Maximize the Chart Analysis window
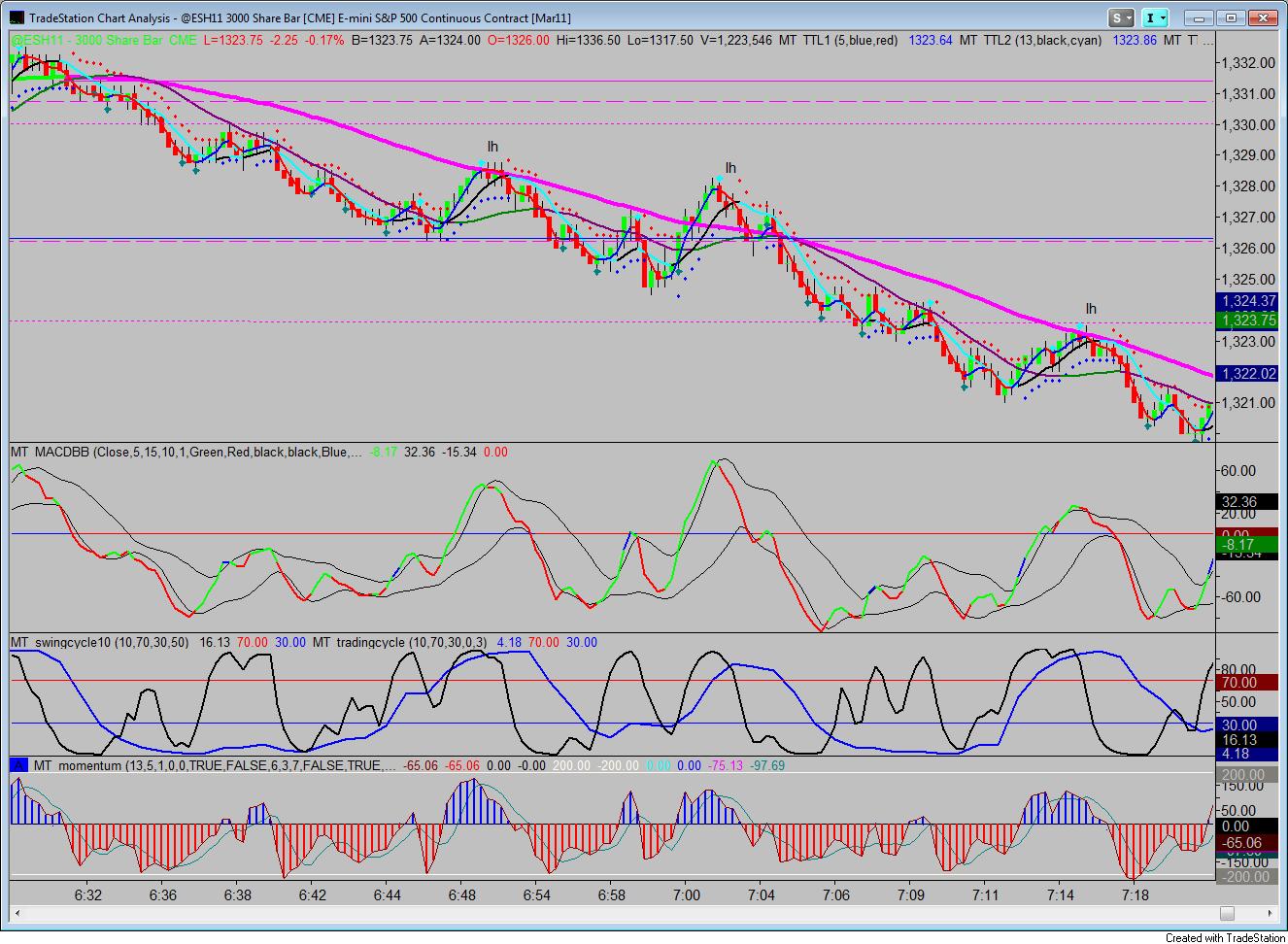This screenshot has width=1288, height=944. 1232,17
